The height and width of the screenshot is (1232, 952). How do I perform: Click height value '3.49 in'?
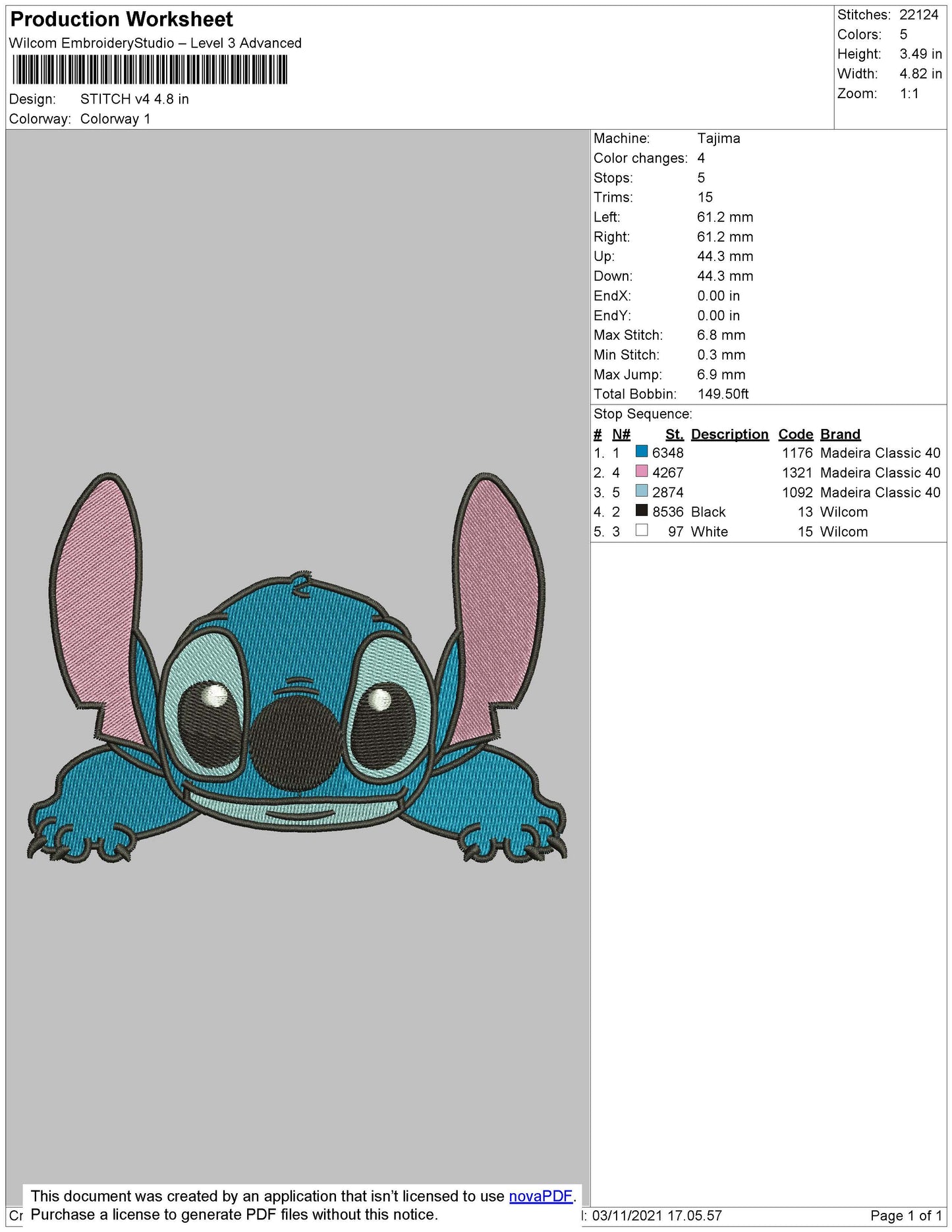click(x=920, y=54)
